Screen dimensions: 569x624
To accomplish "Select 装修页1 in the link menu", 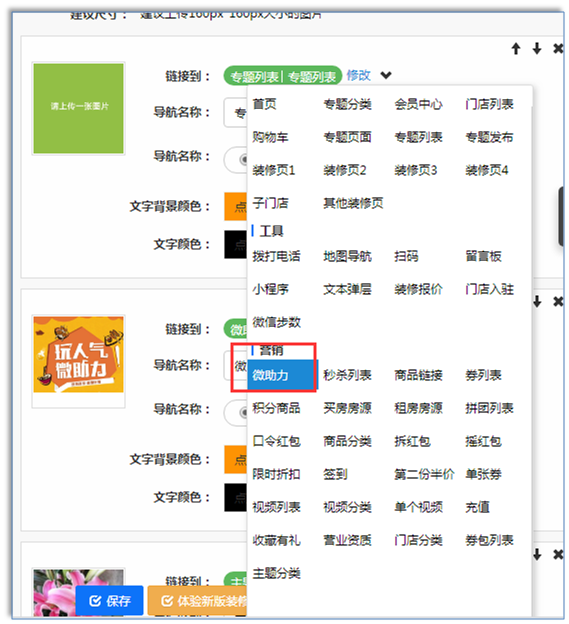I will point(274,170).
